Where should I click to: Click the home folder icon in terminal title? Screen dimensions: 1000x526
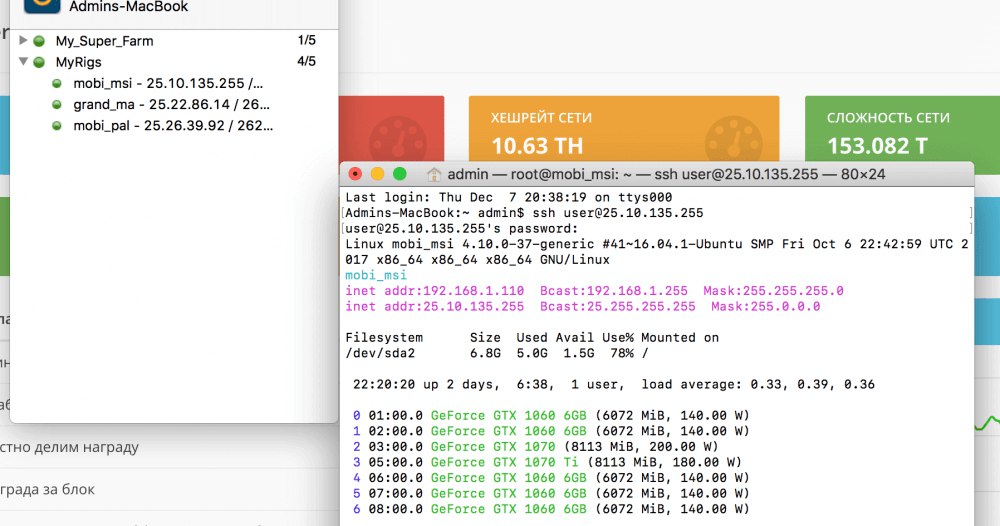pyautogui.click(x=434, y=174)
